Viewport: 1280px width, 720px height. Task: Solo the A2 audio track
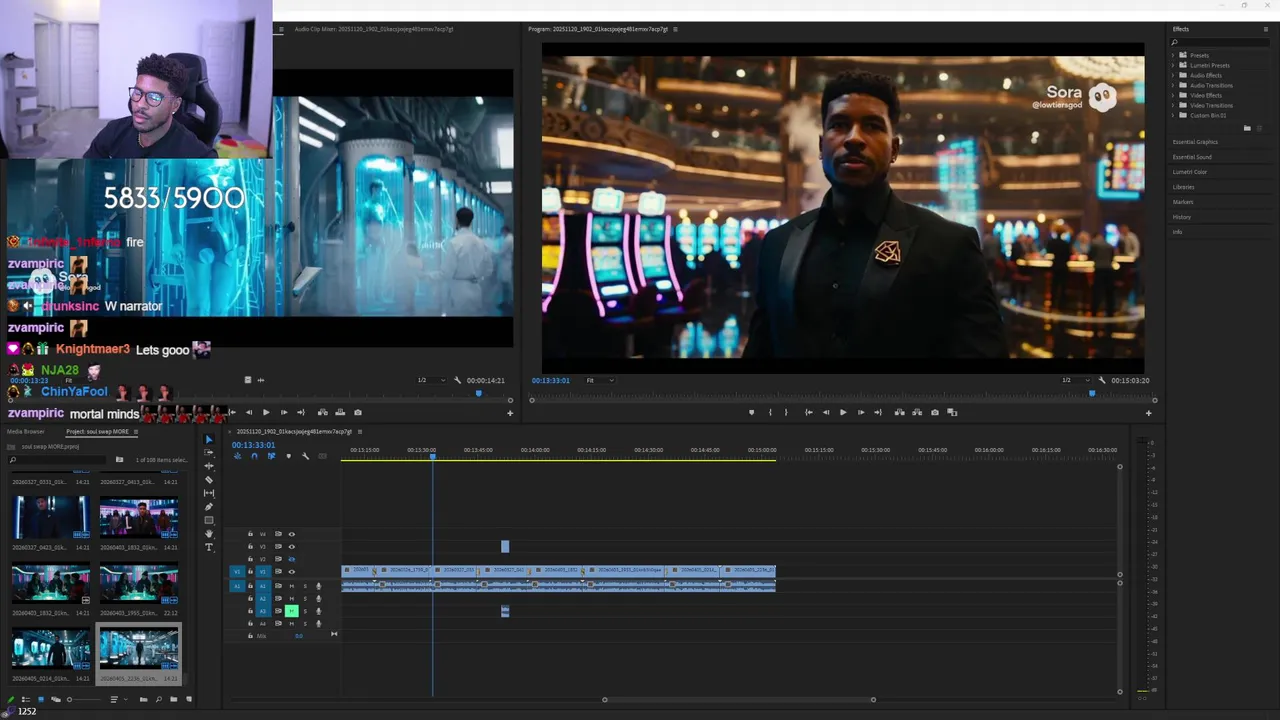pyautogui.click(x=305, y=598)
